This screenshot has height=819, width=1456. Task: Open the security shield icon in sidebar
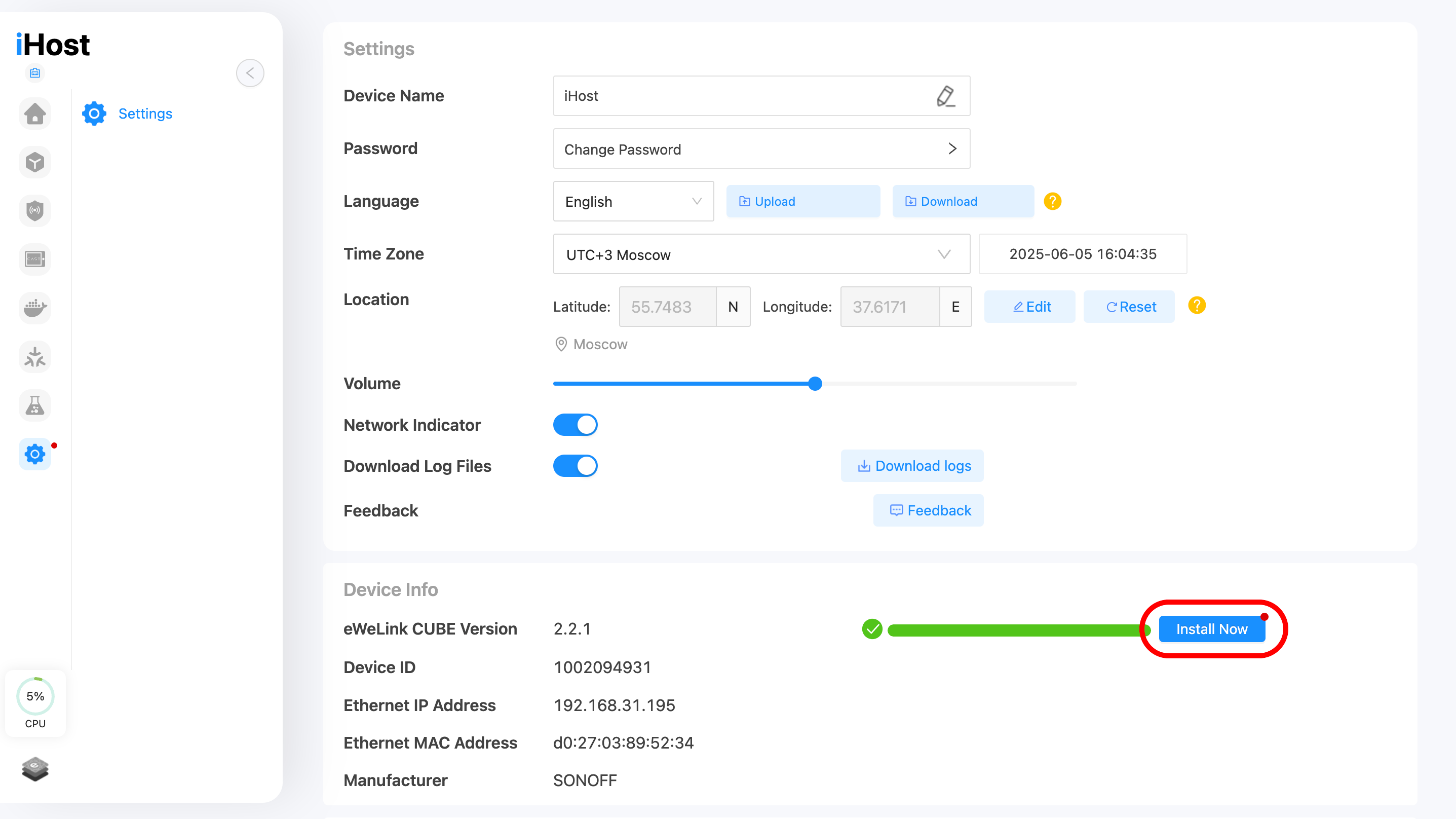click(x=35, y=211)
